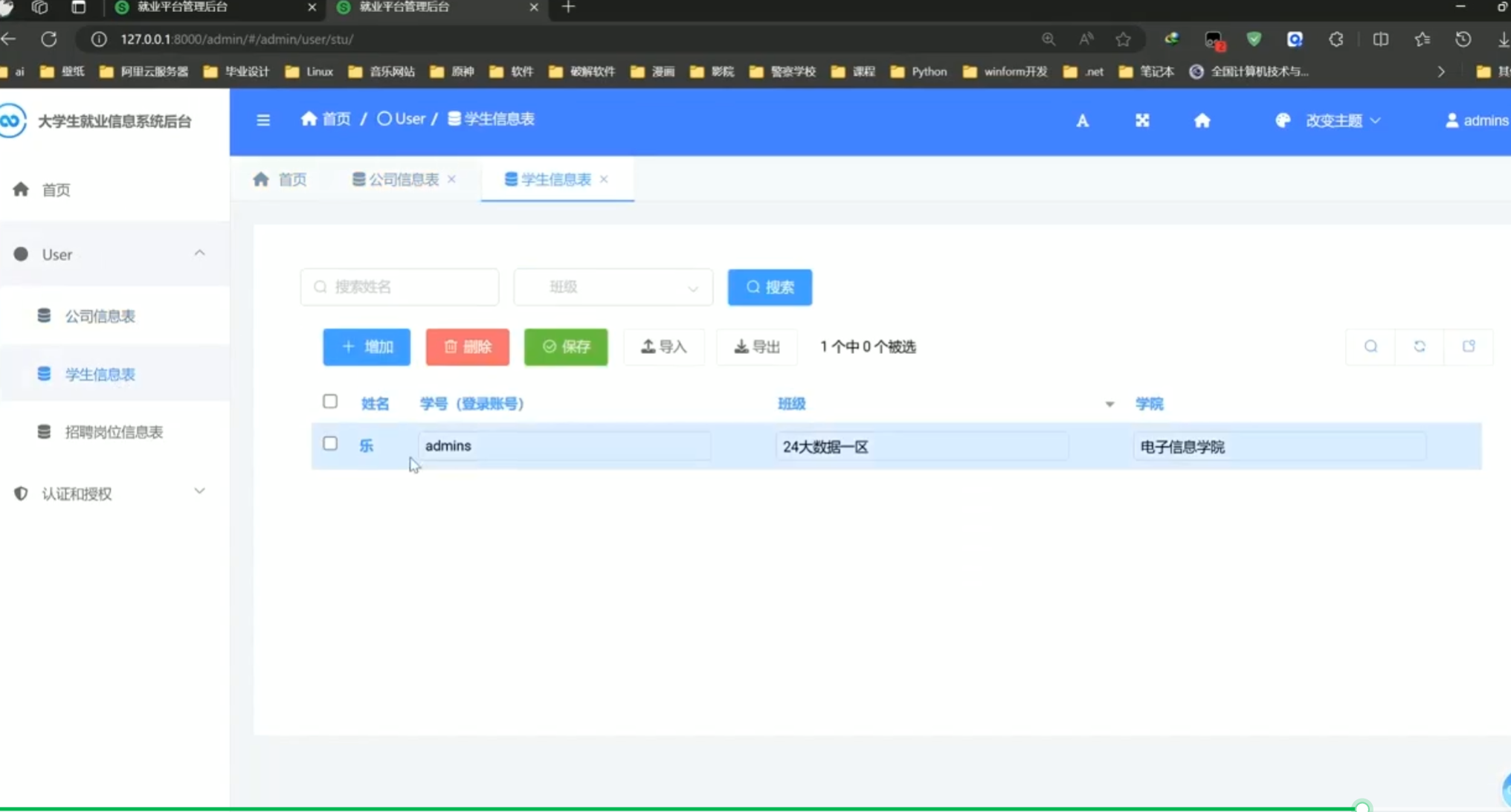1511x812 pixels.
Task: Click the home icon in blue header
Action: pyautogui.click(x=1202, y=120)
